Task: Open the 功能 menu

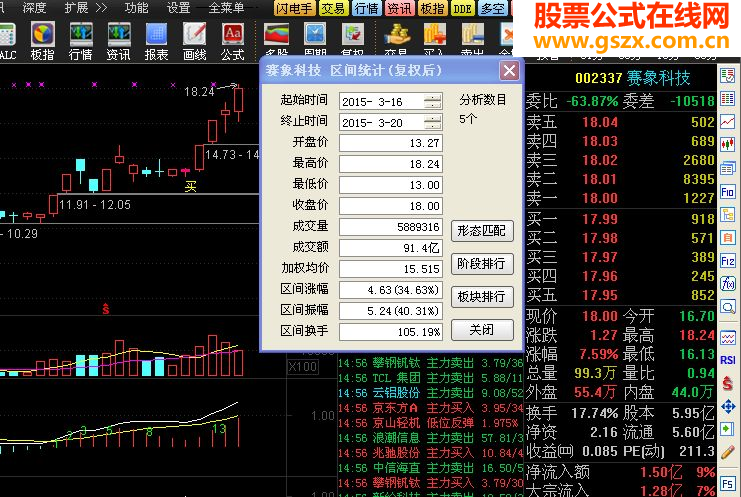Action: coord(137,8)
